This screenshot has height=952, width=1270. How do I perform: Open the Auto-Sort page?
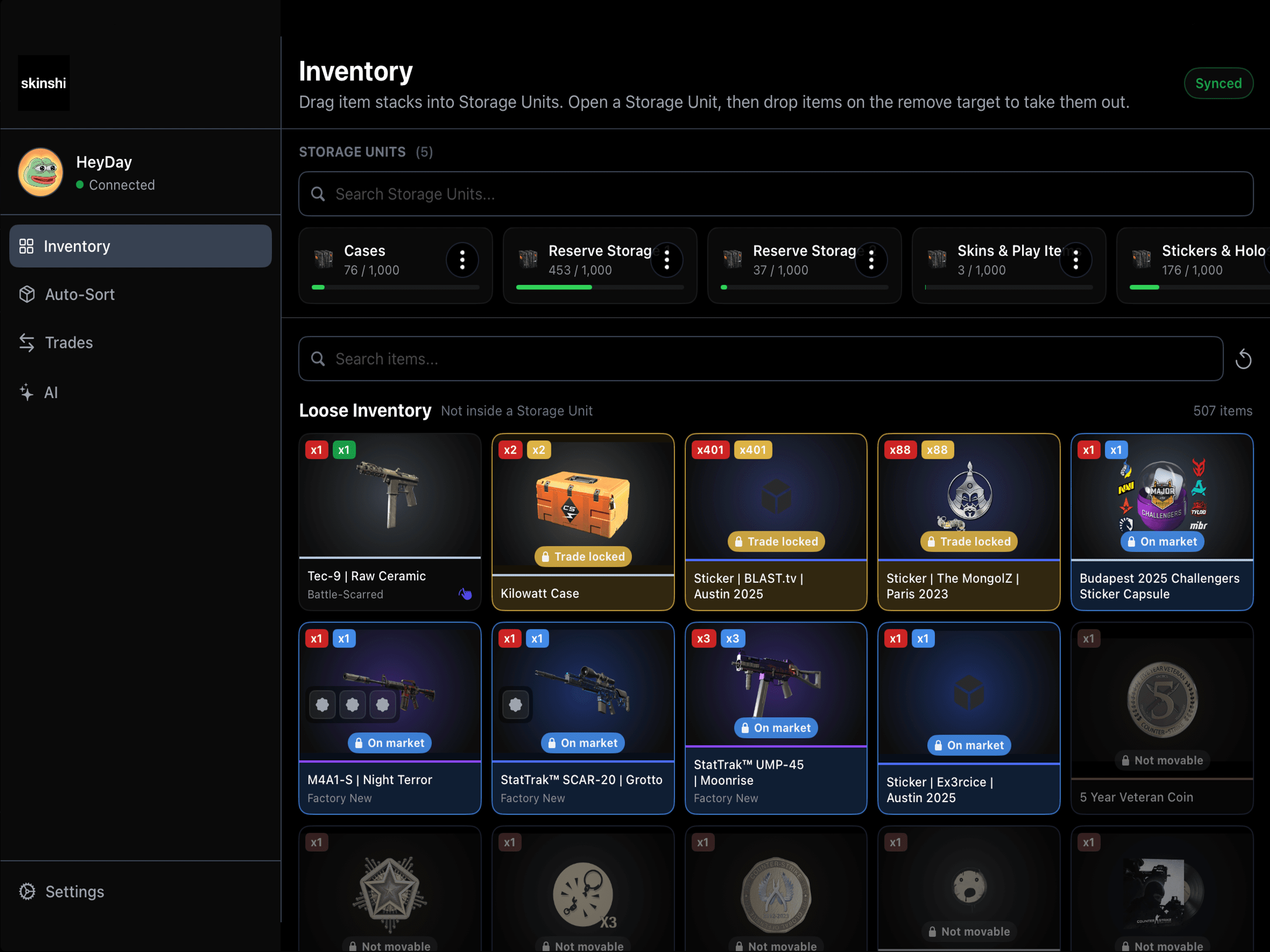coord(140,295)
